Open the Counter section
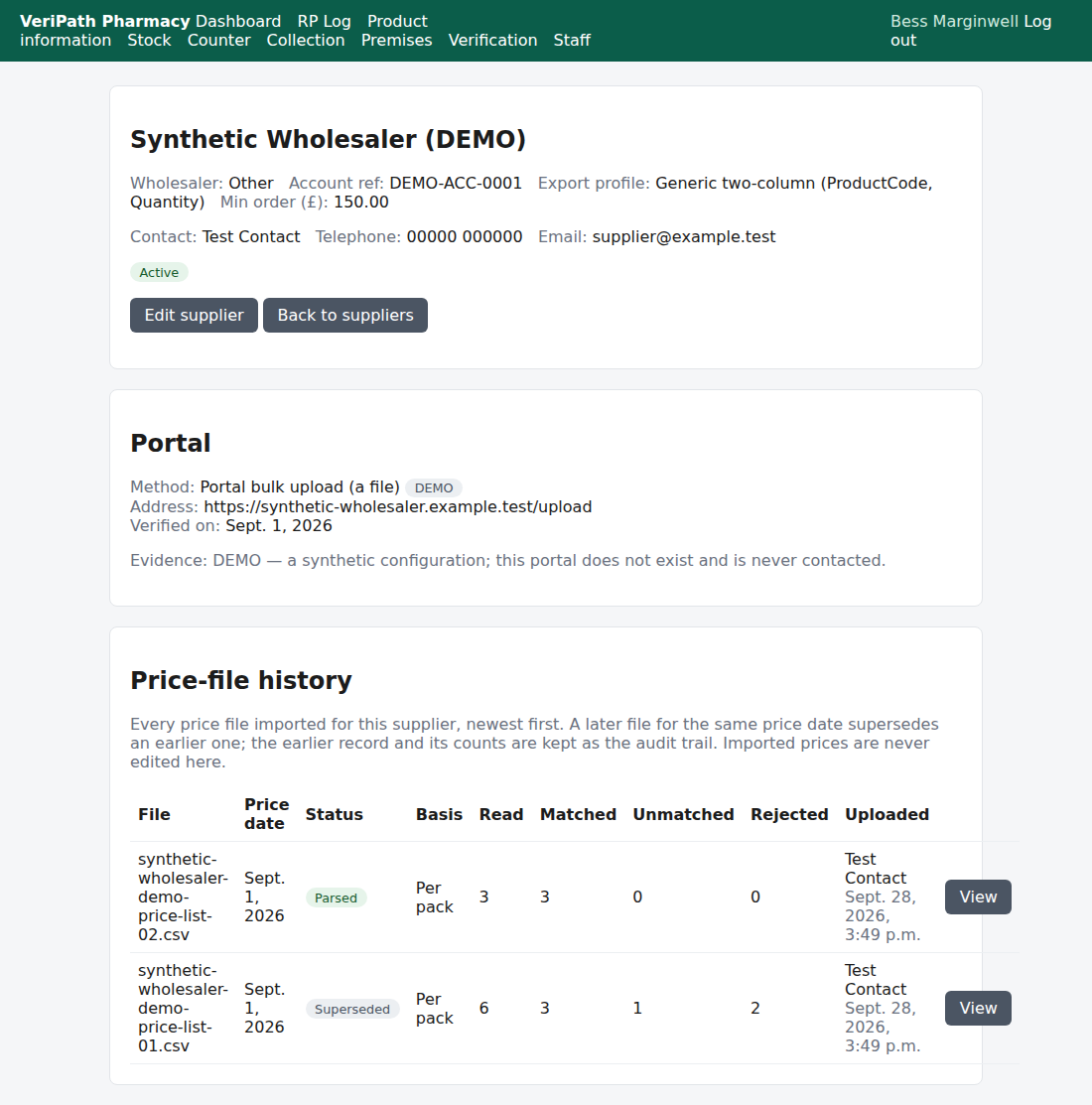 point(219,40)
